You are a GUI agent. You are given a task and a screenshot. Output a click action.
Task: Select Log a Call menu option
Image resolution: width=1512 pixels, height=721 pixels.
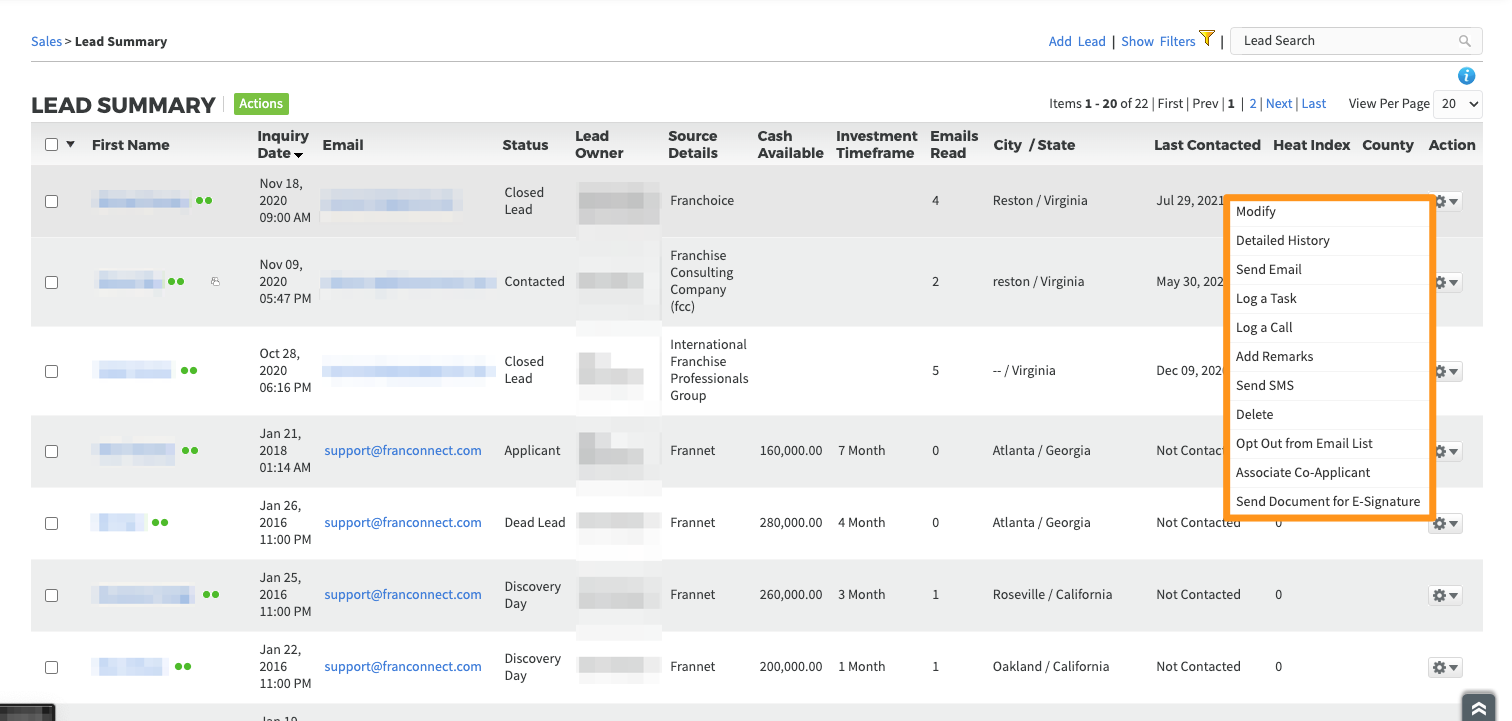1264,328
